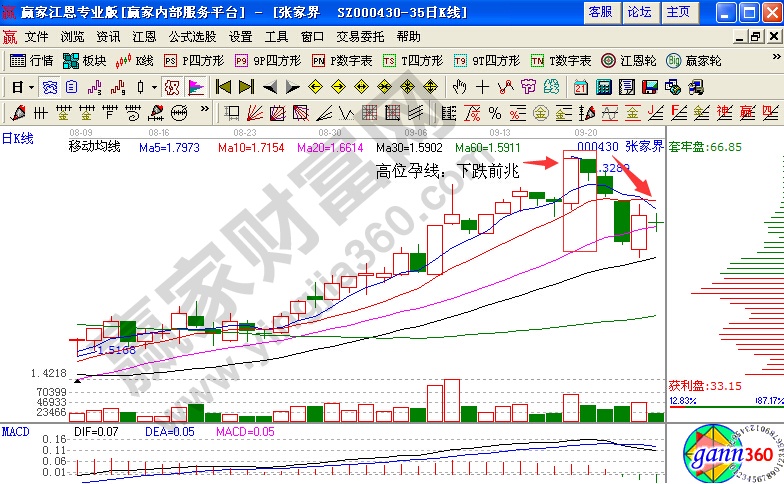Open the 工具 menu
The height and width of the screenshot is (484, 784).
[276, 36]
